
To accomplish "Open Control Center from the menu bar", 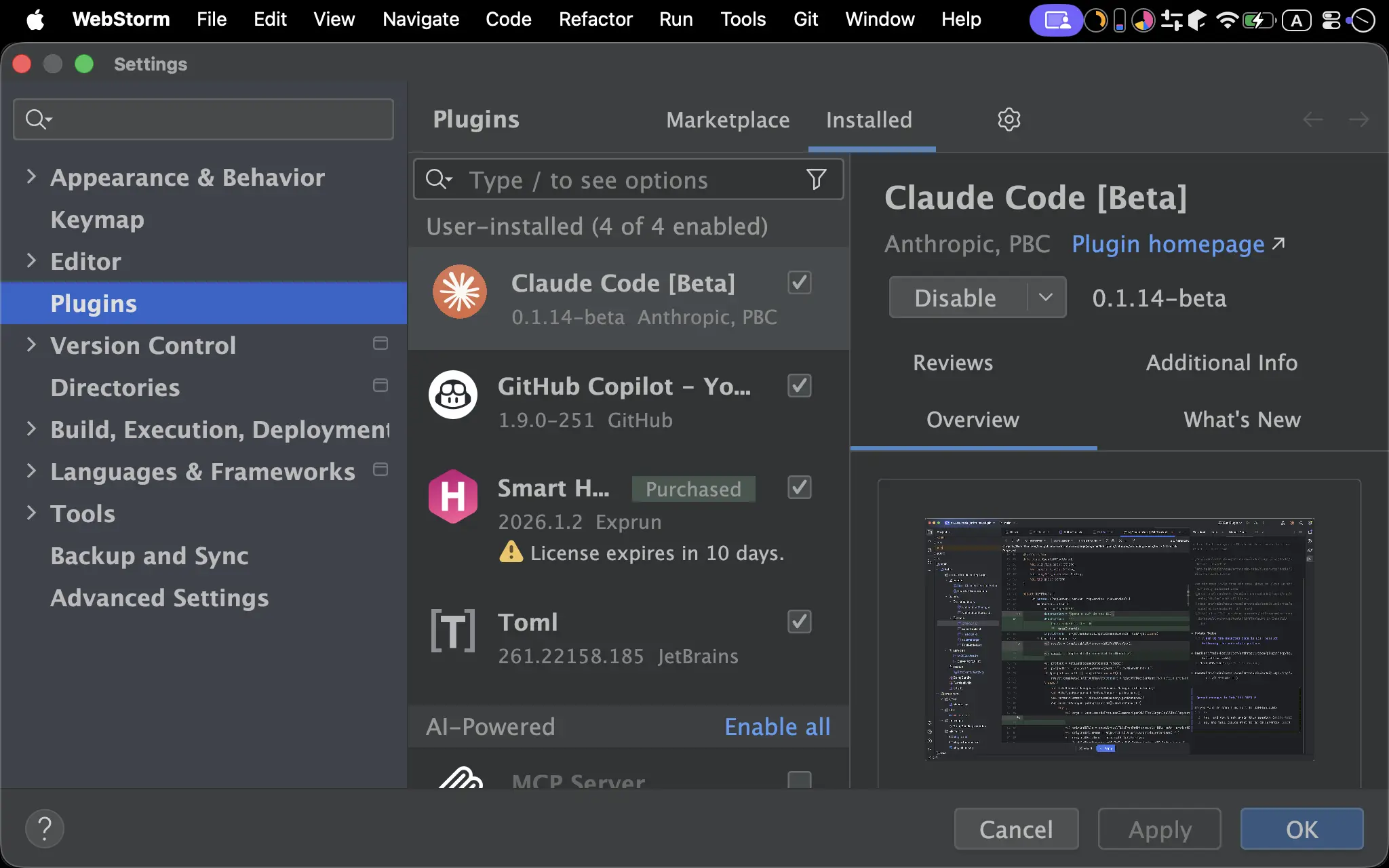I will tap(1331, 20).
